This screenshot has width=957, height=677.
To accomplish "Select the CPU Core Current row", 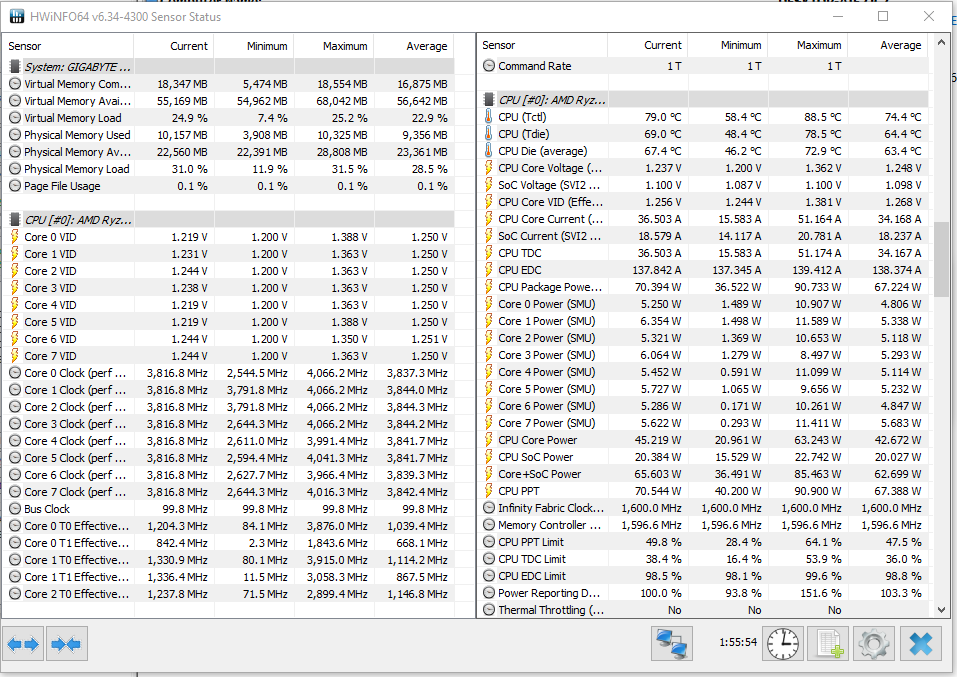I will pyautogui.click(x=703, y=219).
